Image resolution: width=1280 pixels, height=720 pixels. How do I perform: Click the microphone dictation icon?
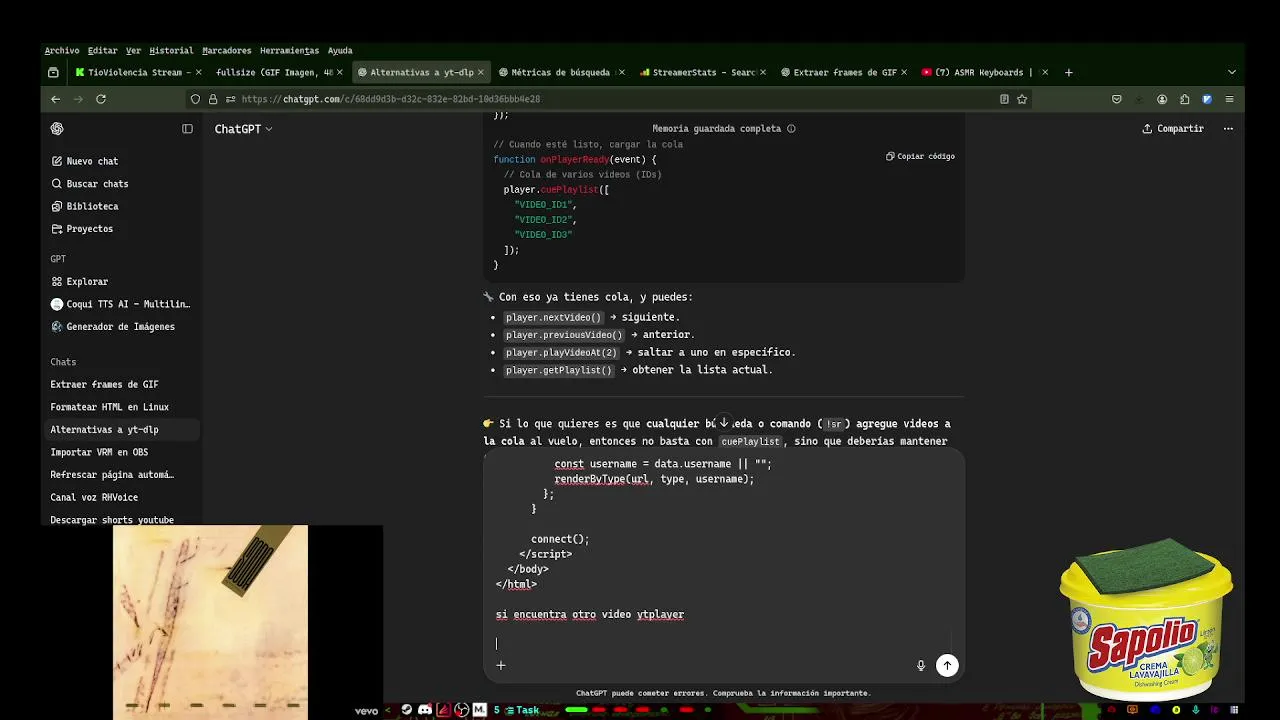click(921, 666)
